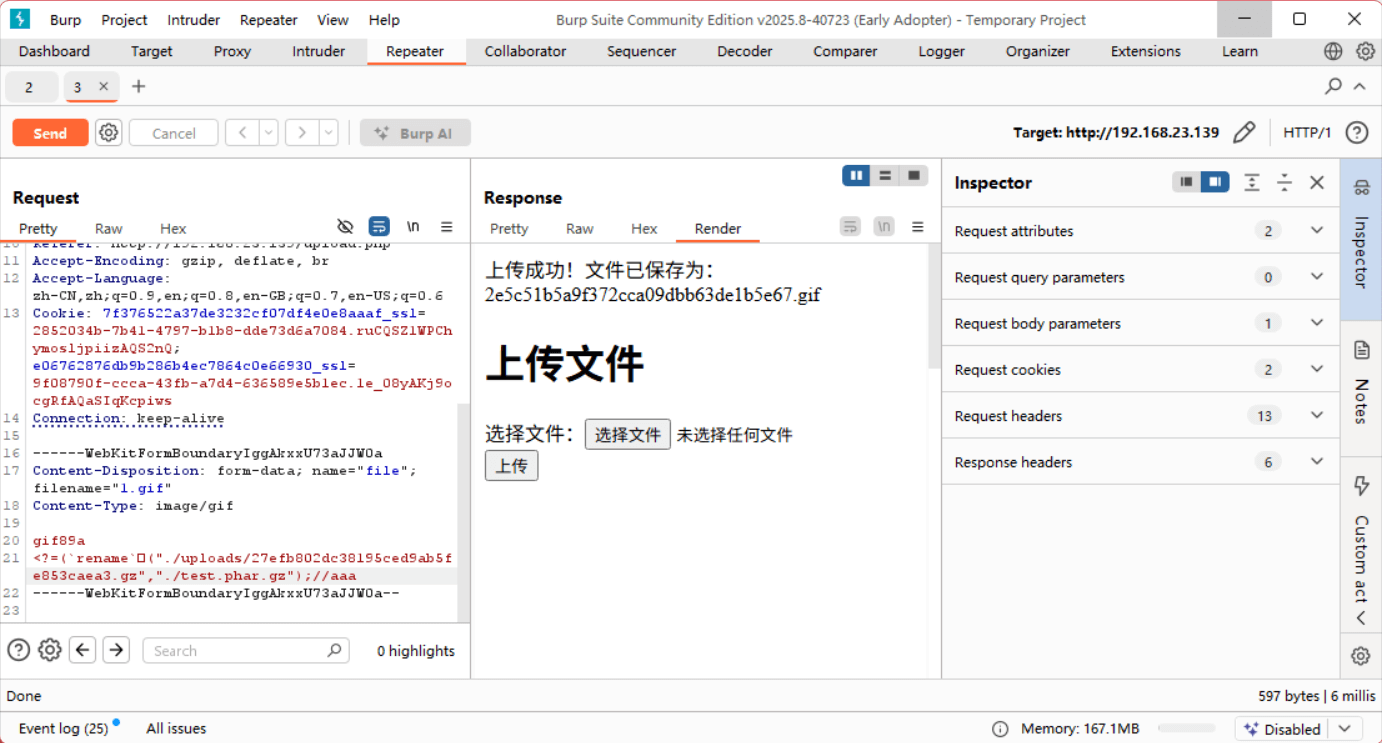The image size is (1382, 743).
Task: Jump to previous search match
Action: tap(83, 650)
